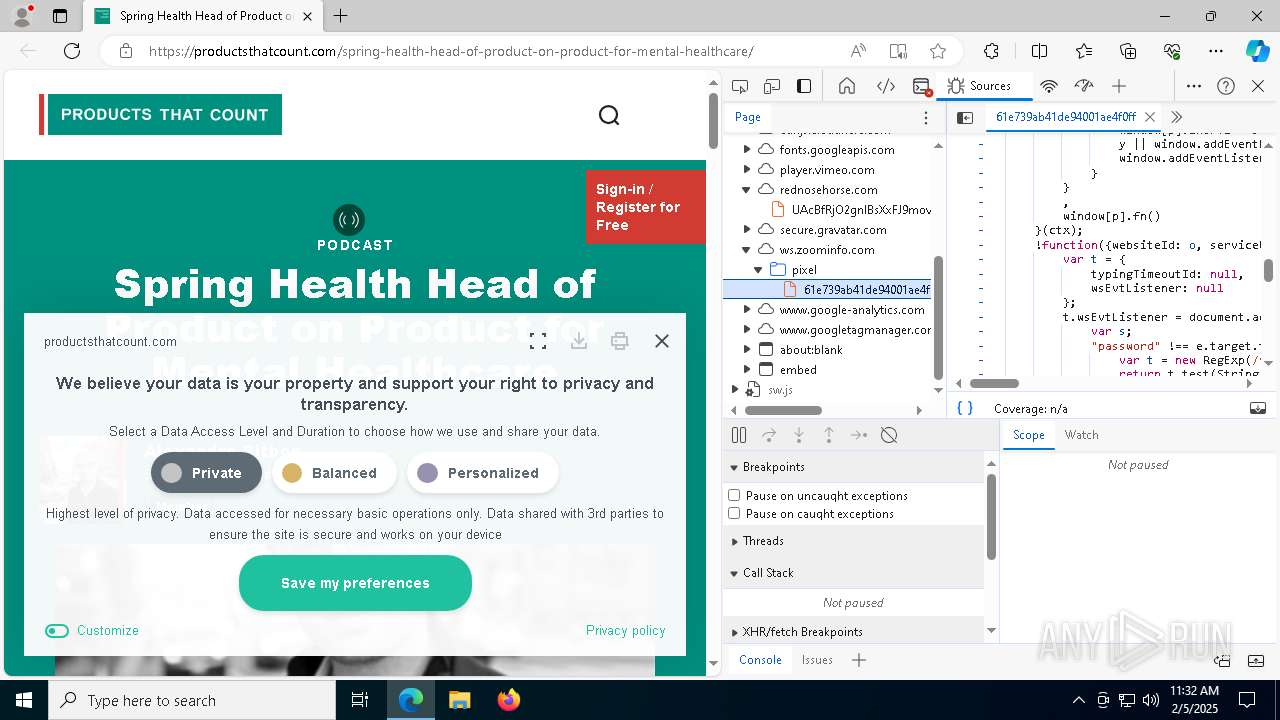Open UAcBfRjO2gnIBsXxFJ9mov file
The width and height of the screenshot is (1280, 720).
pyautogui.click(x=861, y=209)
